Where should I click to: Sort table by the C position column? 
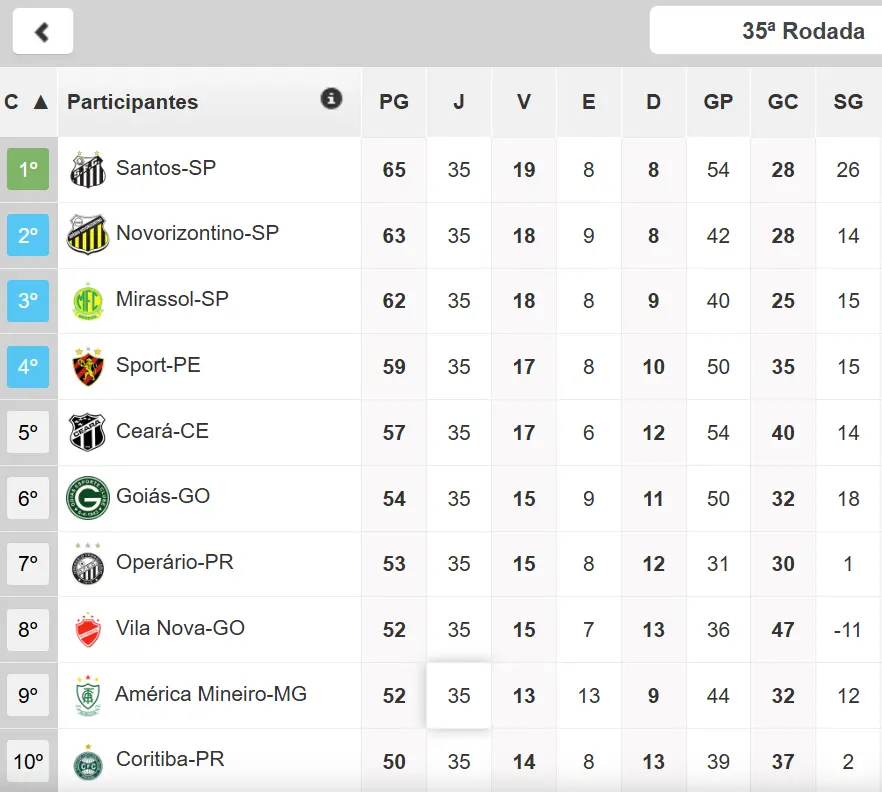26,102
